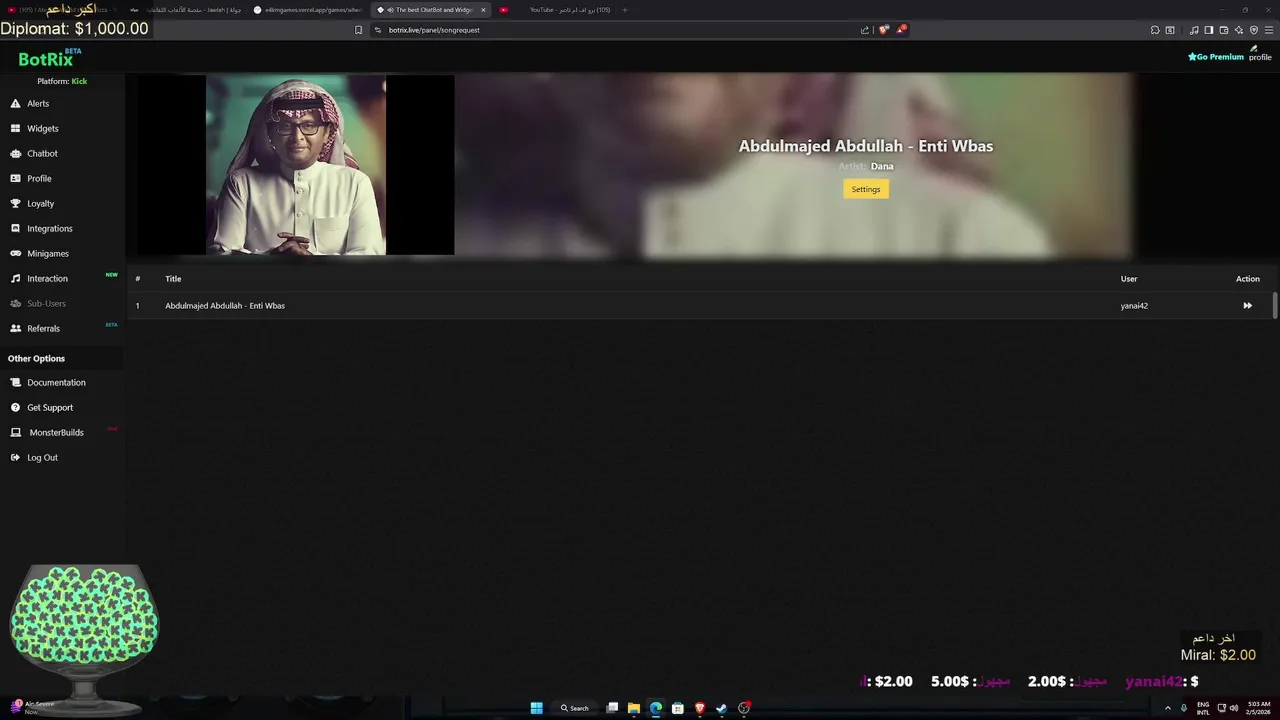The height and width of the screenshot is (720, 1280).
Task: Click the Log Out exit icon
Action: pyautogui.click(x=16, y=458)
